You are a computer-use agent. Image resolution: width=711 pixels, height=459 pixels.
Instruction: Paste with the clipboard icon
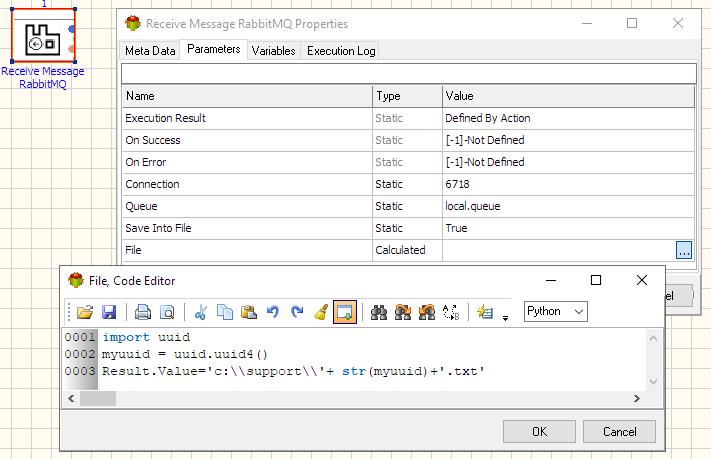(249, 312)
